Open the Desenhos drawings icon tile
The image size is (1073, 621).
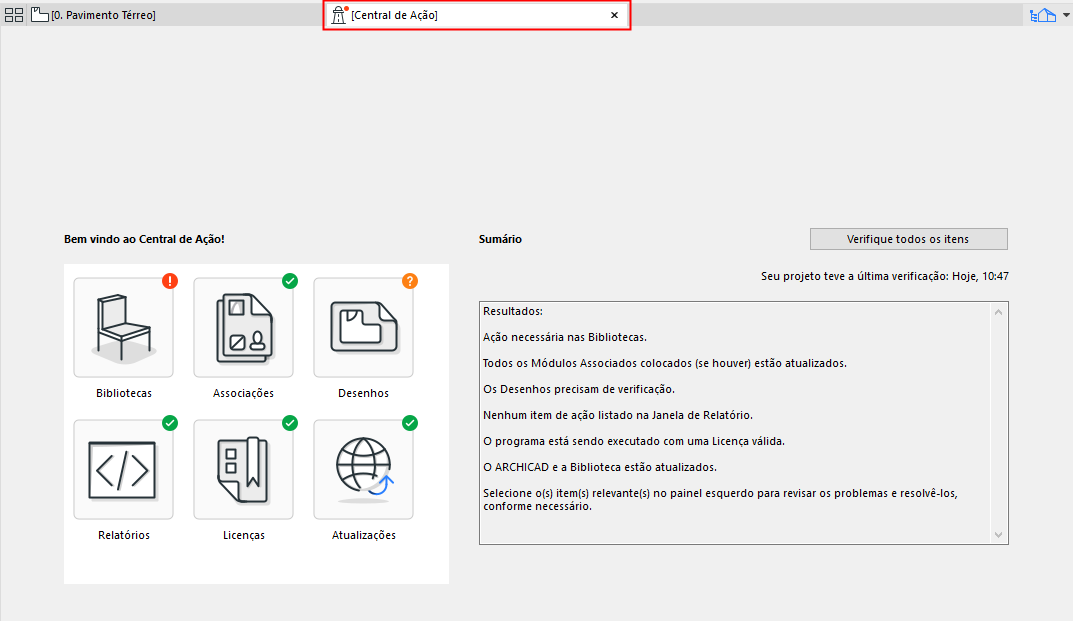coord(363,327)
